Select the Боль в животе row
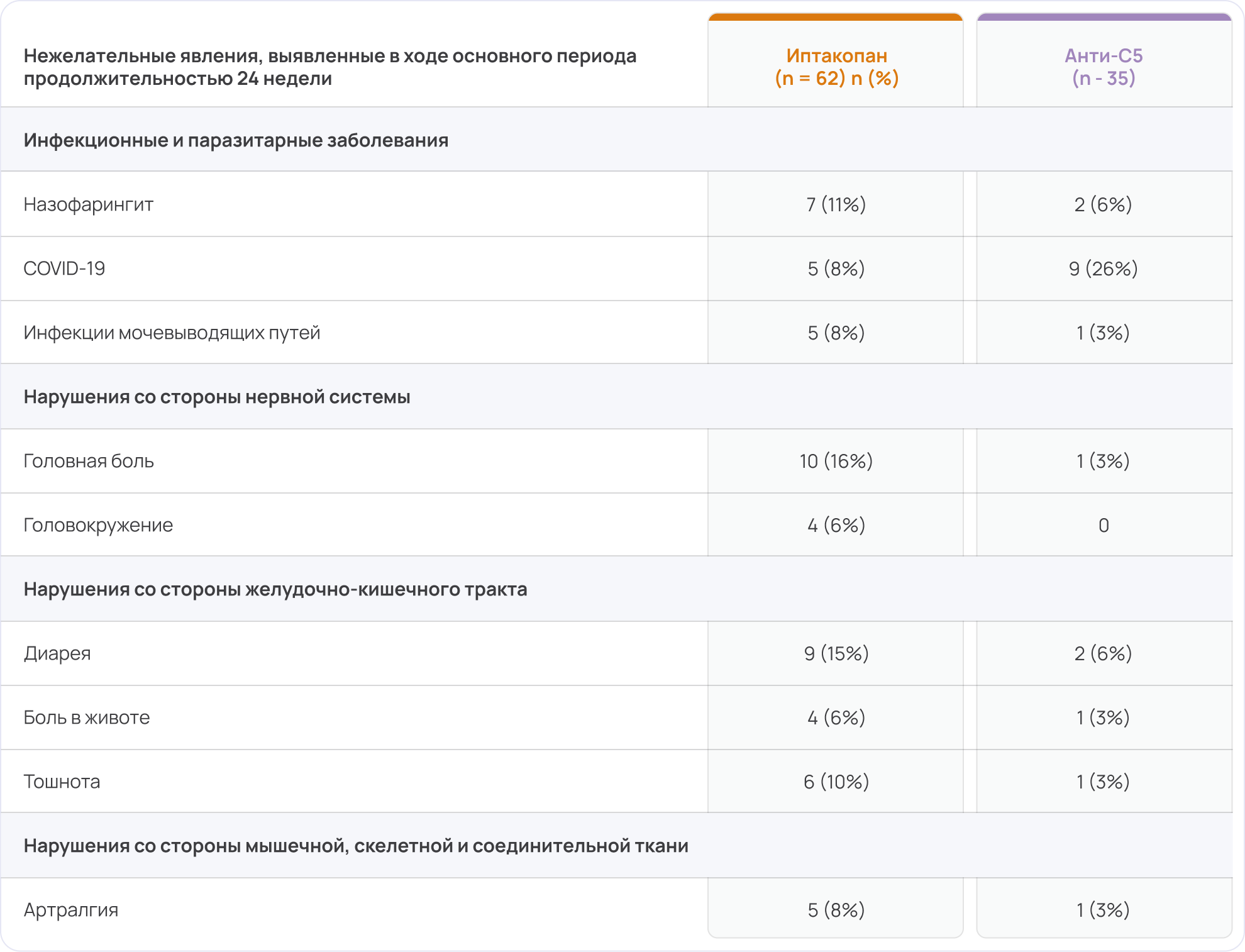The width and height of the screenshot is (1245, 952). 87,717
